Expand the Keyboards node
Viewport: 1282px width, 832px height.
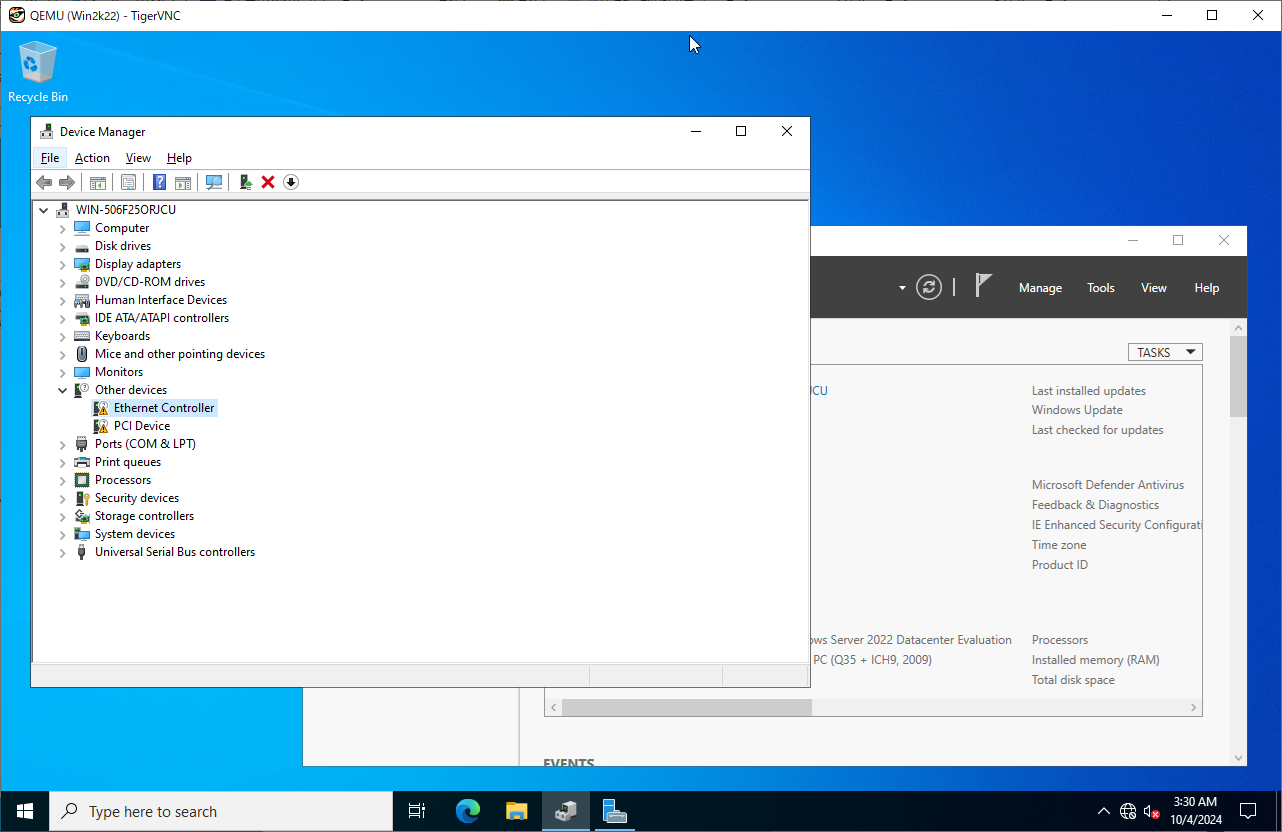(x=63, y=336)
